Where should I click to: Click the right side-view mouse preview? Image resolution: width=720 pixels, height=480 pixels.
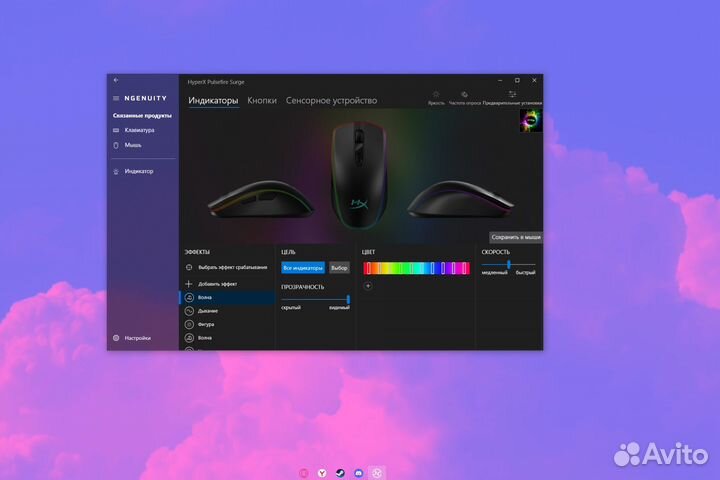pos(461,198)
